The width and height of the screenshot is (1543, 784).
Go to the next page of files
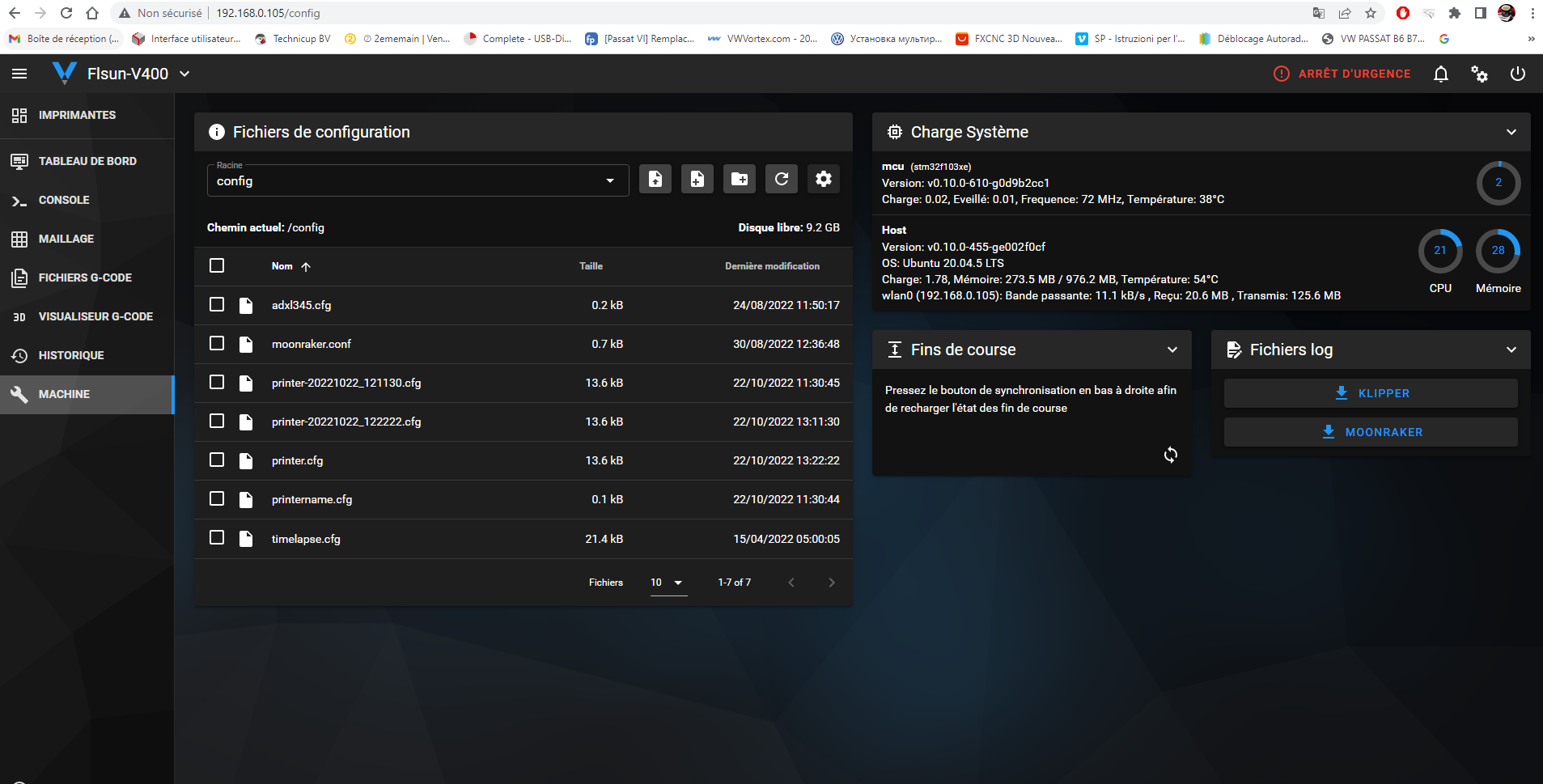831,583
